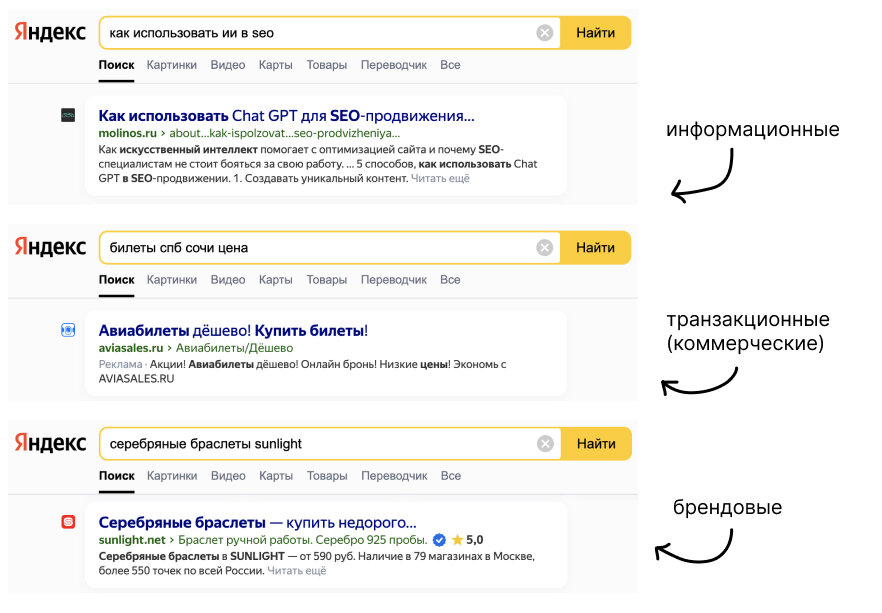This screenshot has width=882, height=613.
Task: Click 'Читать ещё' in the Sunlight snippet
Action: click(296, 571)
